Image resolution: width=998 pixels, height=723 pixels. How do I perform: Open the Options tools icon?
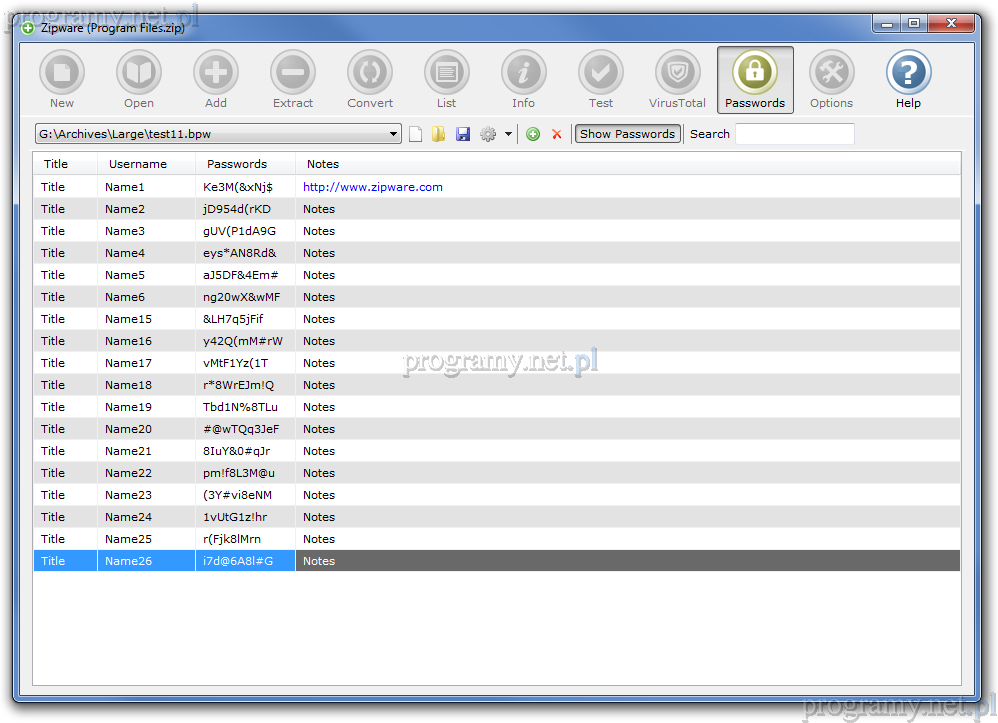tap(831, 74)
